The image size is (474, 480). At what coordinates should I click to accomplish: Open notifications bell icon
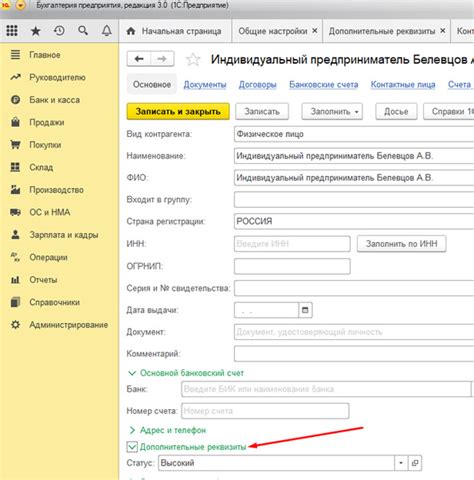pos(107,31)
